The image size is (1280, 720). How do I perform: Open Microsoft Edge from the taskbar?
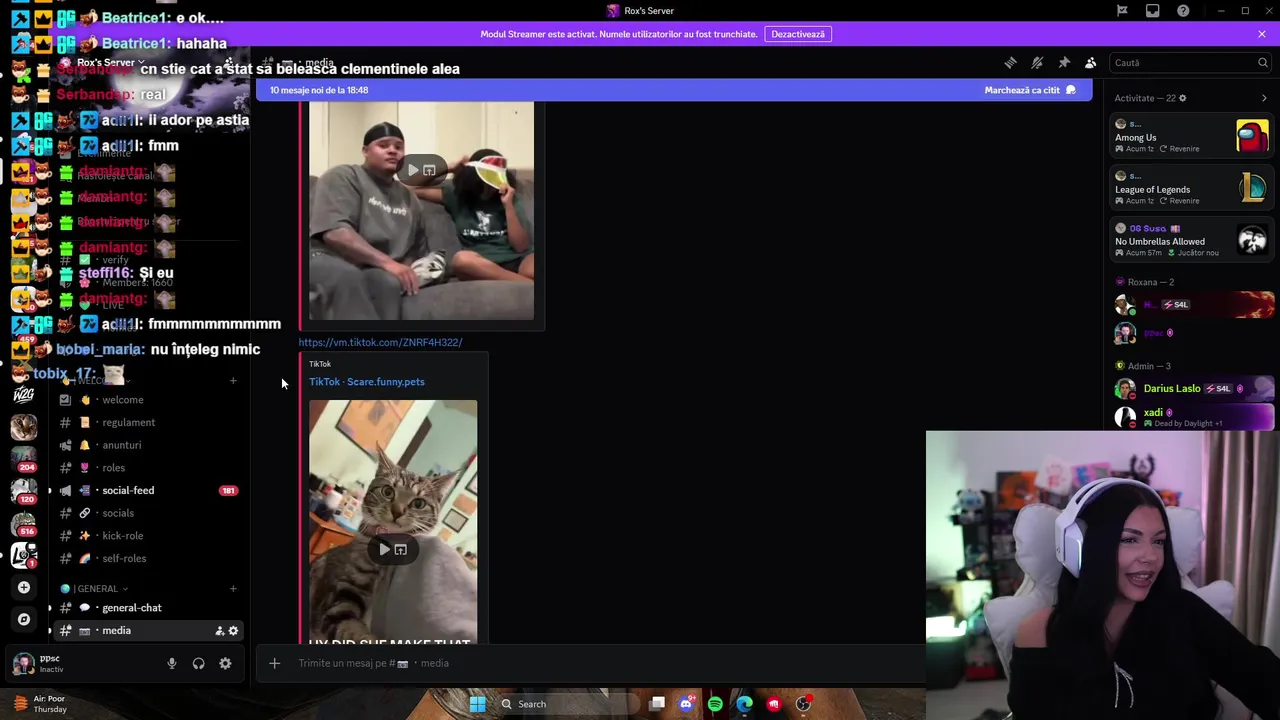[x=744, y=704]
